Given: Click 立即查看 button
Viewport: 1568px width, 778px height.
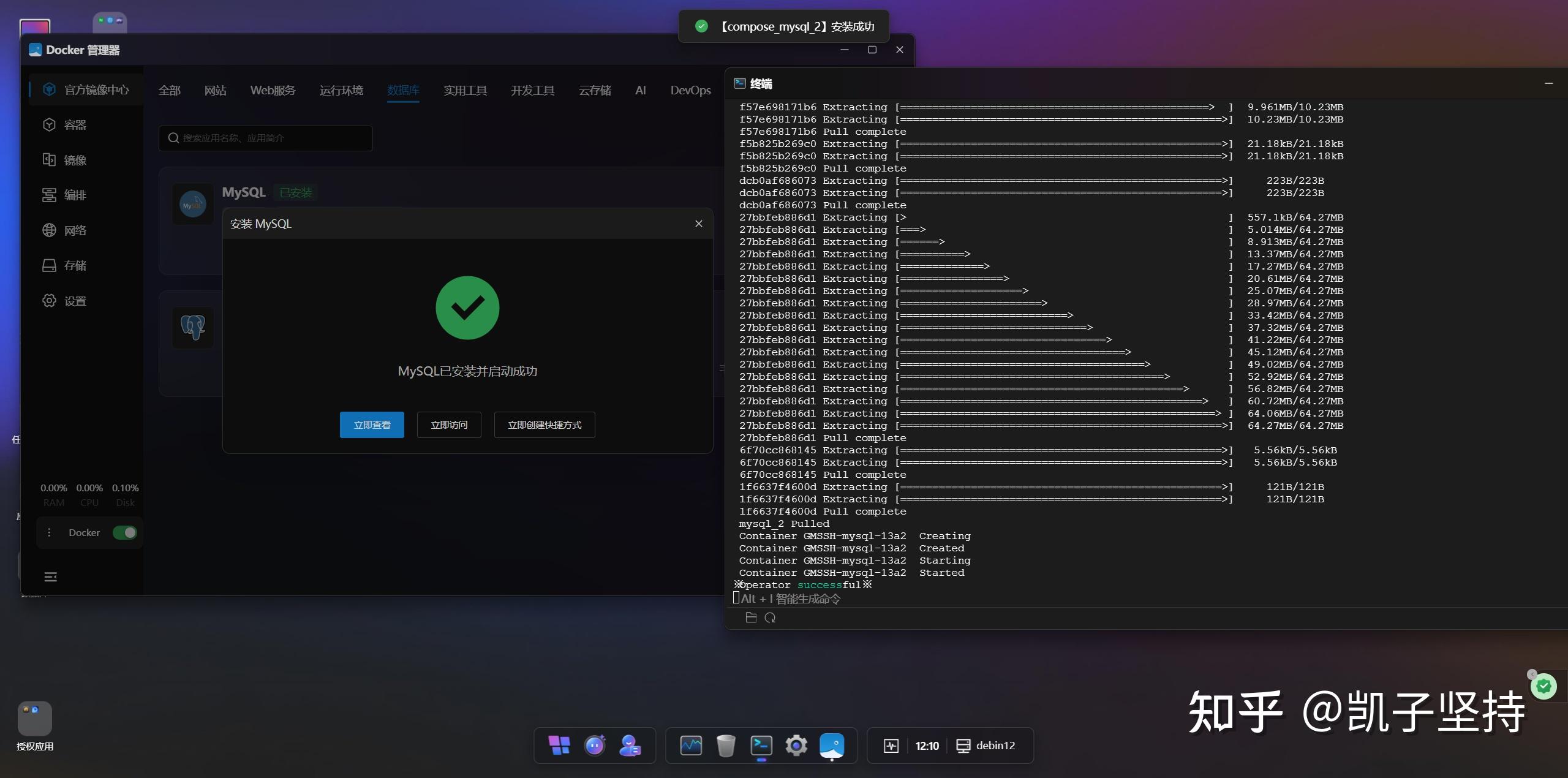Looking at the screenshot, I should pos(372,425).
